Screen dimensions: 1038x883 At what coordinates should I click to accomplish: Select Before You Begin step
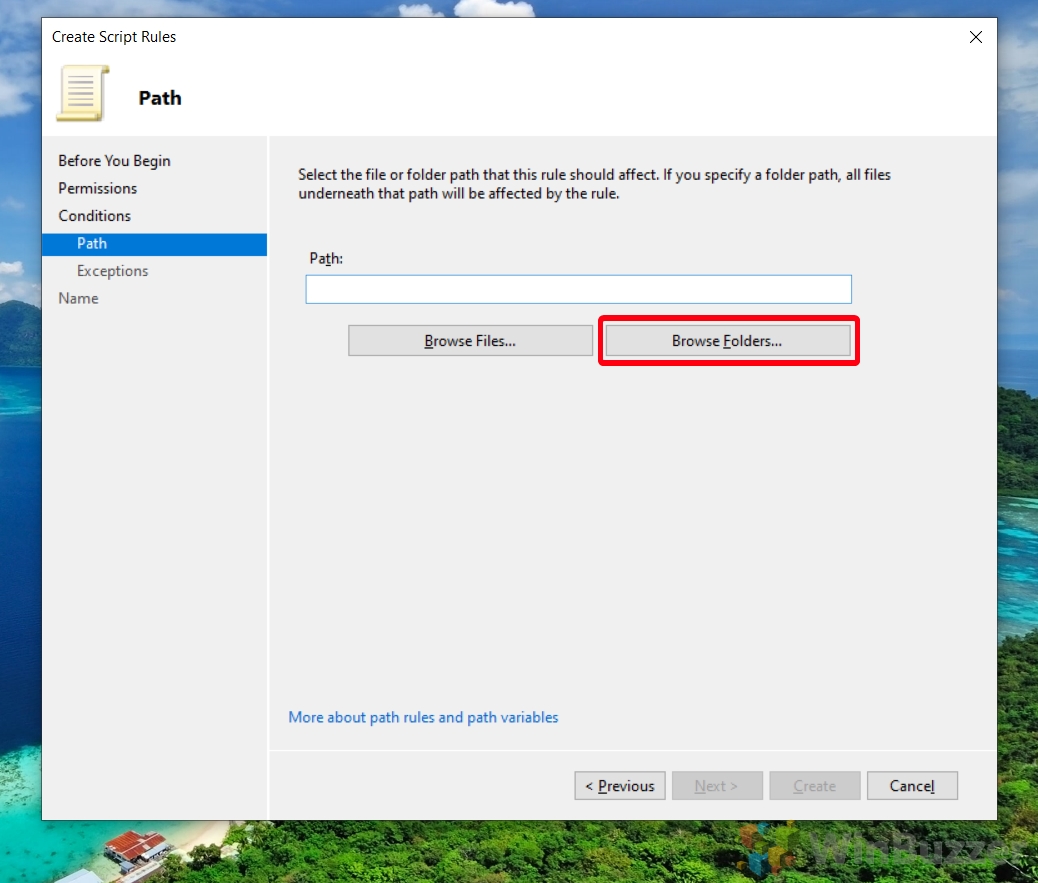[x=115, y=161]
